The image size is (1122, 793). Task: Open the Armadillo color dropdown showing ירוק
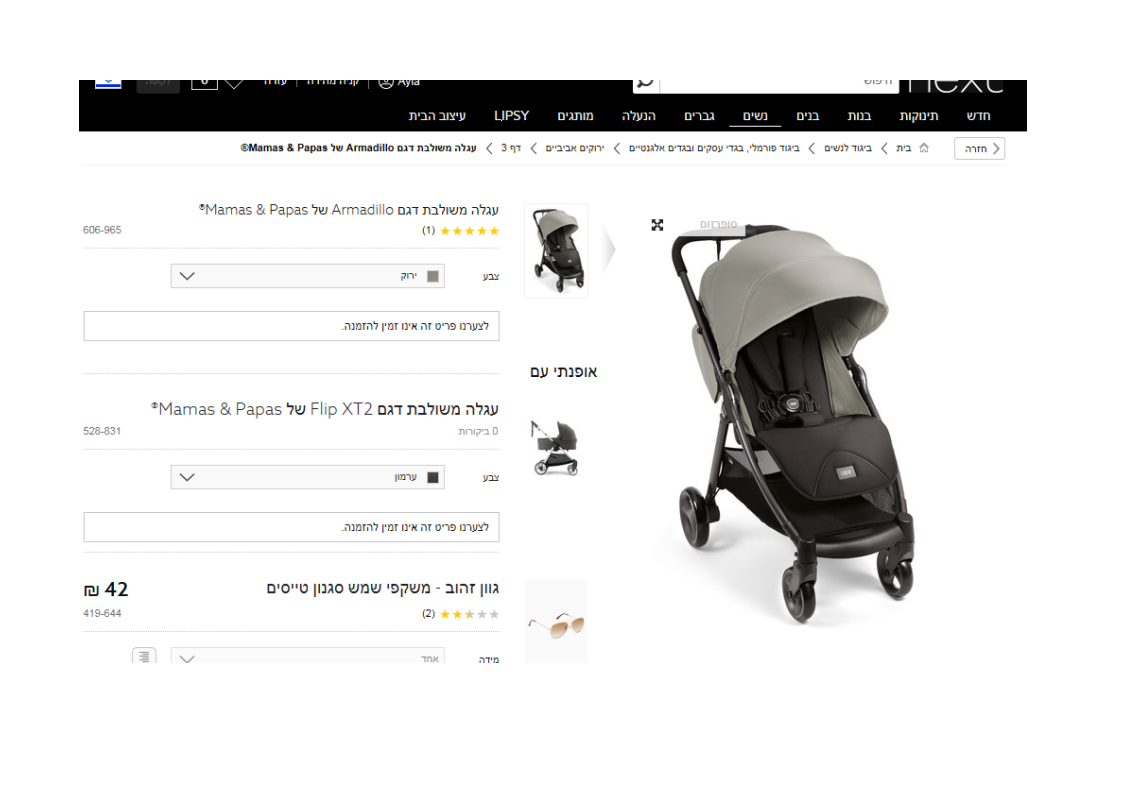tap(308, 276)
